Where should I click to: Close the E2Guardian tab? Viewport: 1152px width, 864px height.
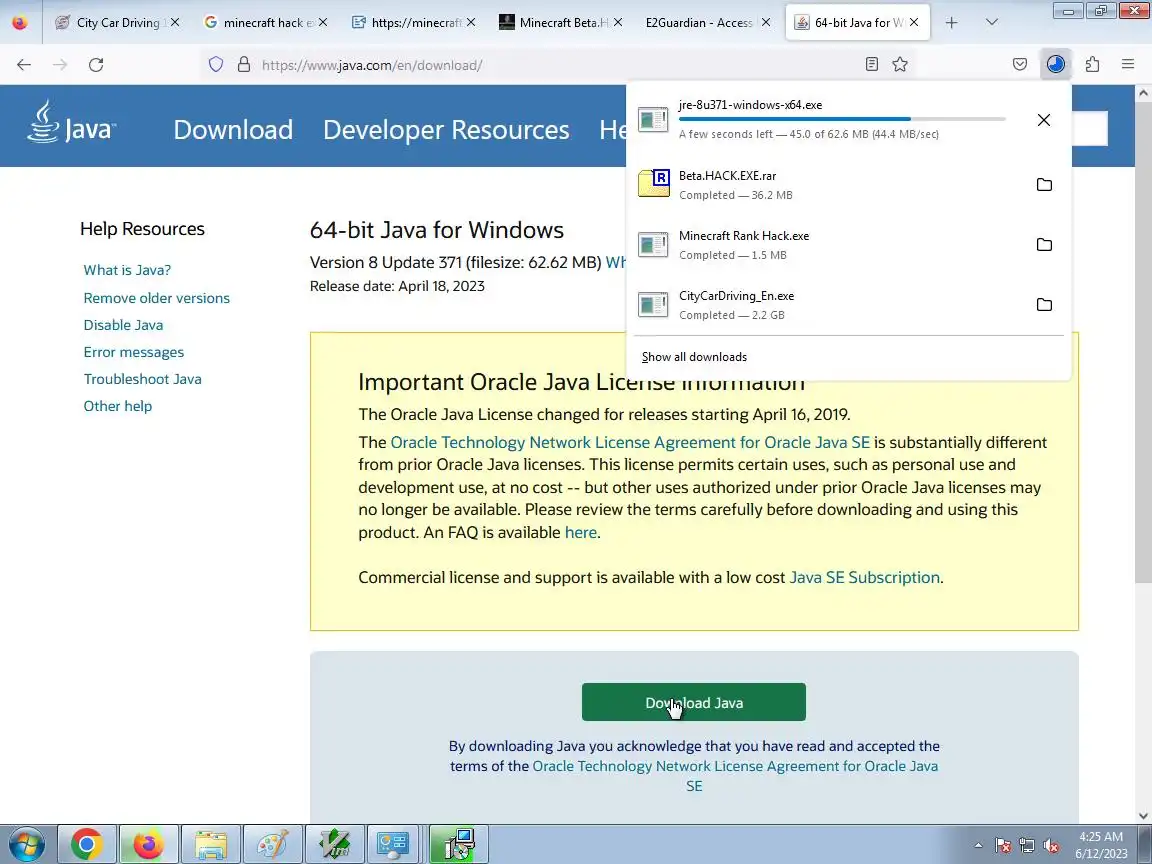point(766,23)
